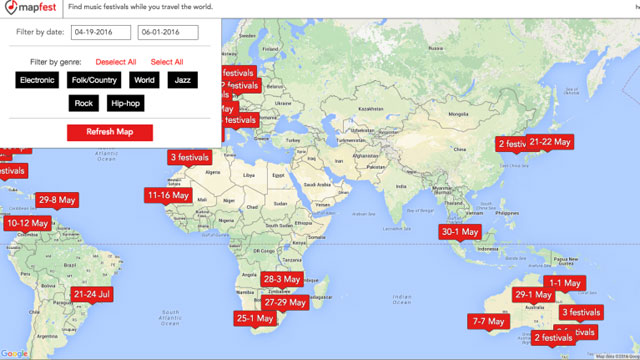
Task: Toggle the Hip-hop genre filter
Action: coord(126,103)
